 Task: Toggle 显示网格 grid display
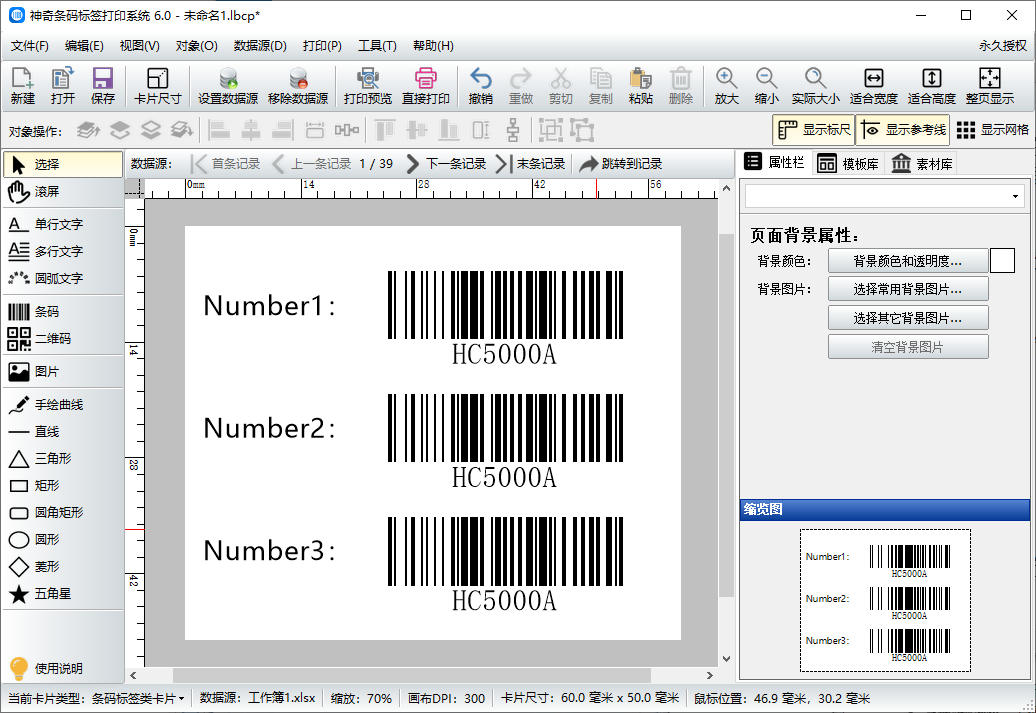[x=992, y=130]
